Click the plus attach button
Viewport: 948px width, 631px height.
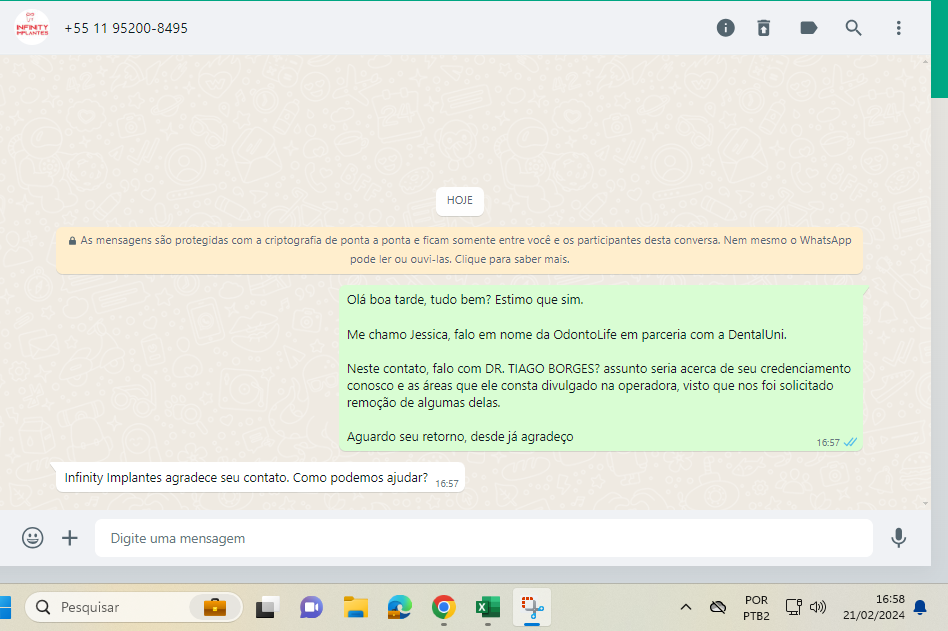(70, 537)
